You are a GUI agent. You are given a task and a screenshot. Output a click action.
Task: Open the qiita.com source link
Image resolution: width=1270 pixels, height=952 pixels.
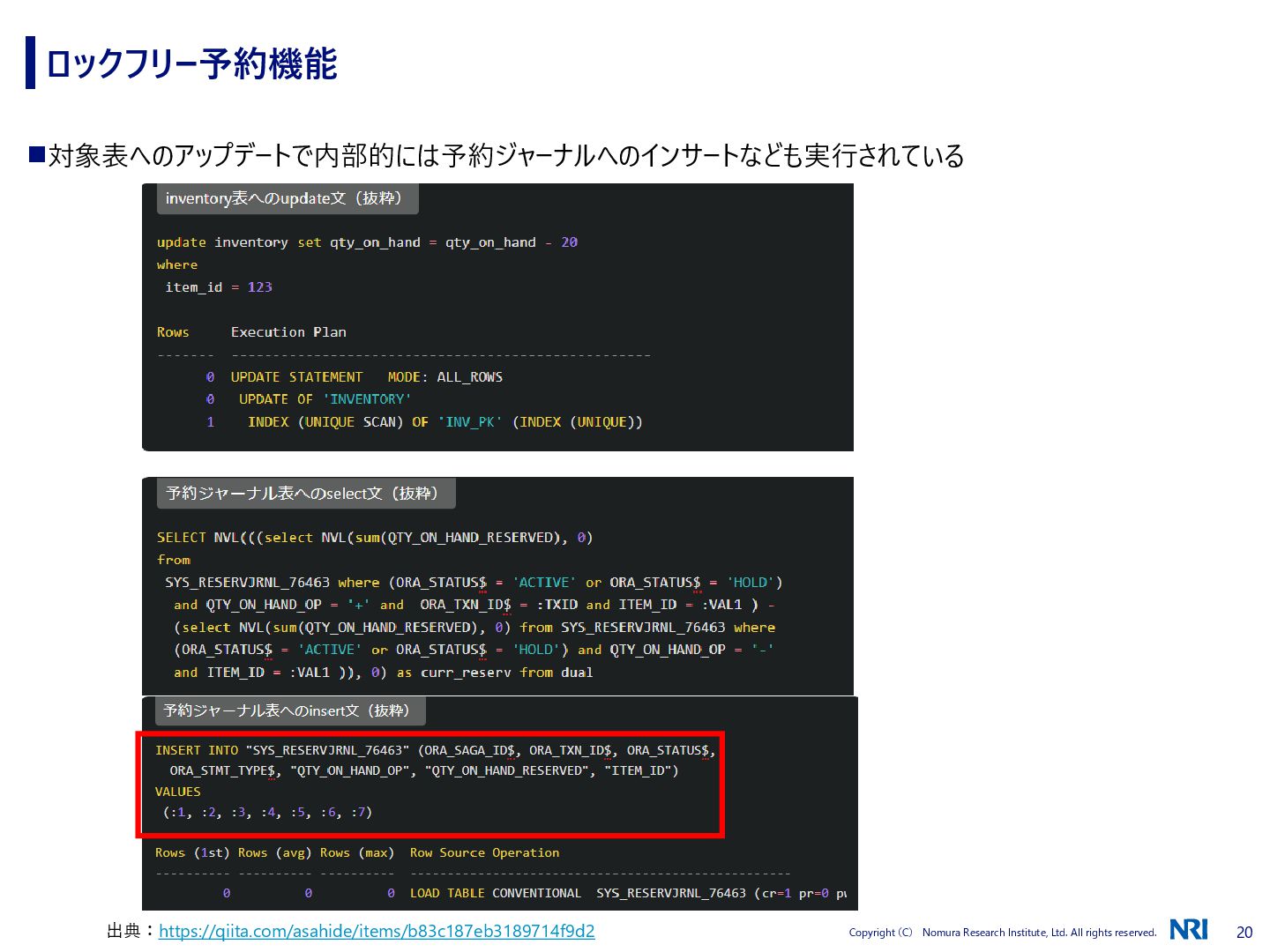[x=377, y=931]
